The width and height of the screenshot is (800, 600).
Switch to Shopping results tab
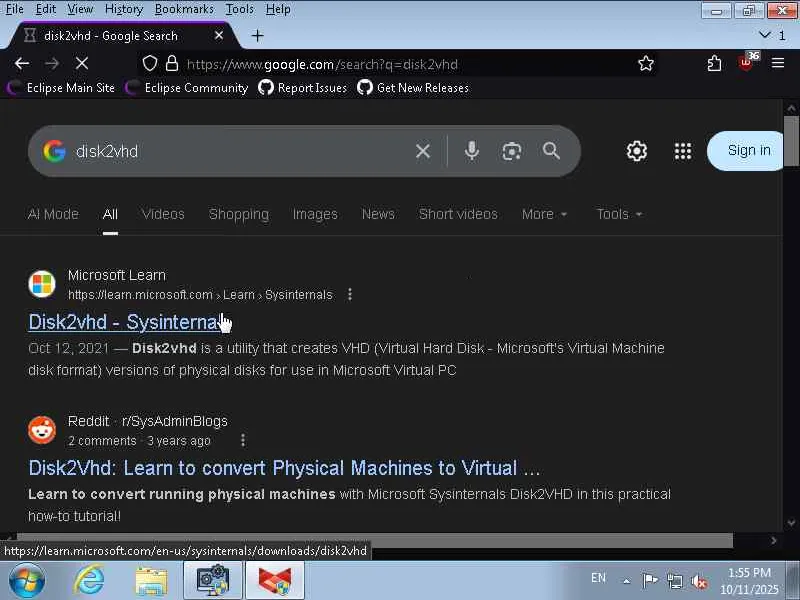[x=238, y=214]
